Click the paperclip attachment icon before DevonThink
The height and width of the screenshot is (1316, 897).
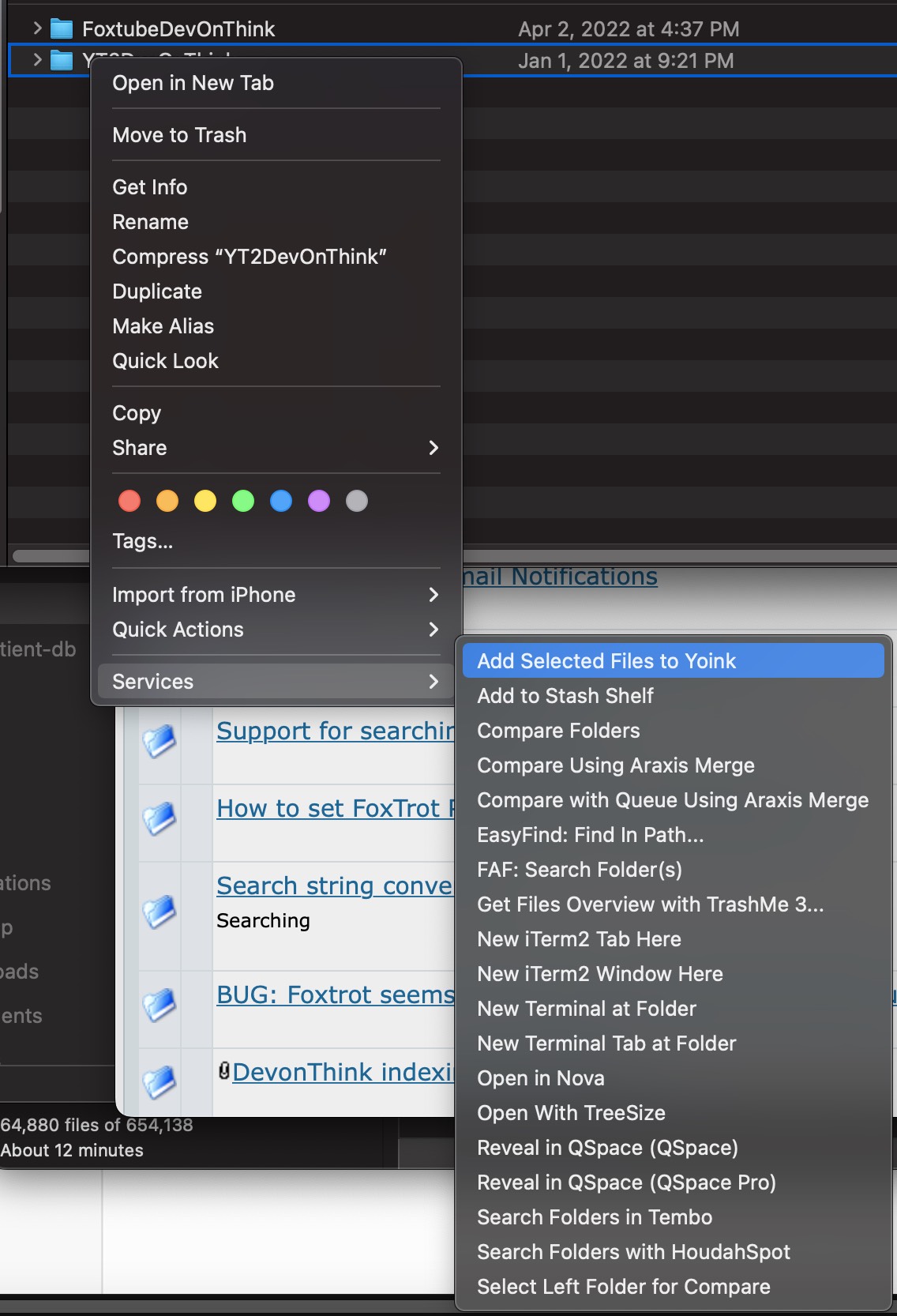click(224, 1071)
